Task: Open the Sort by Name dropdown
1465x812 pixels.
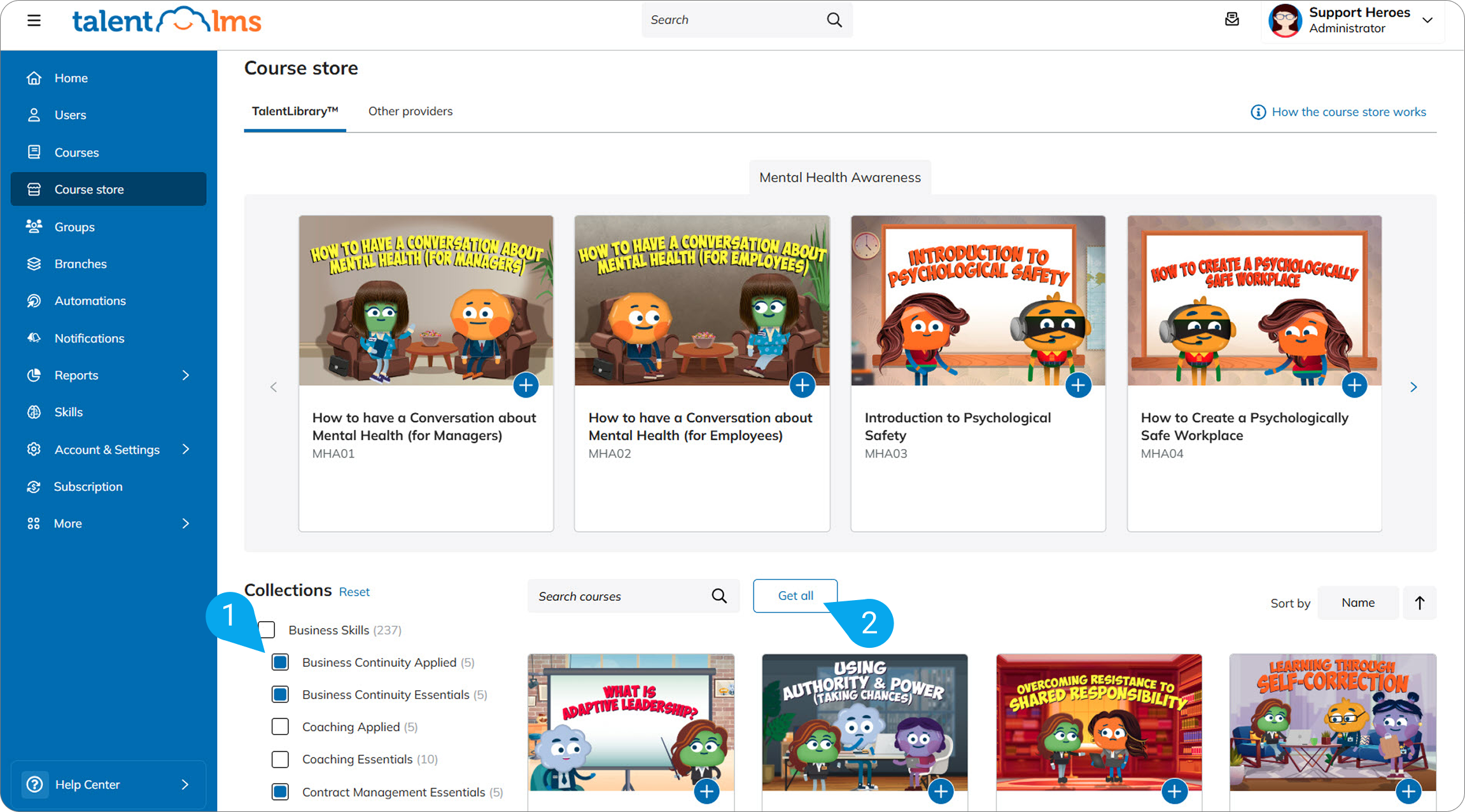Action: pos(1358,603)
